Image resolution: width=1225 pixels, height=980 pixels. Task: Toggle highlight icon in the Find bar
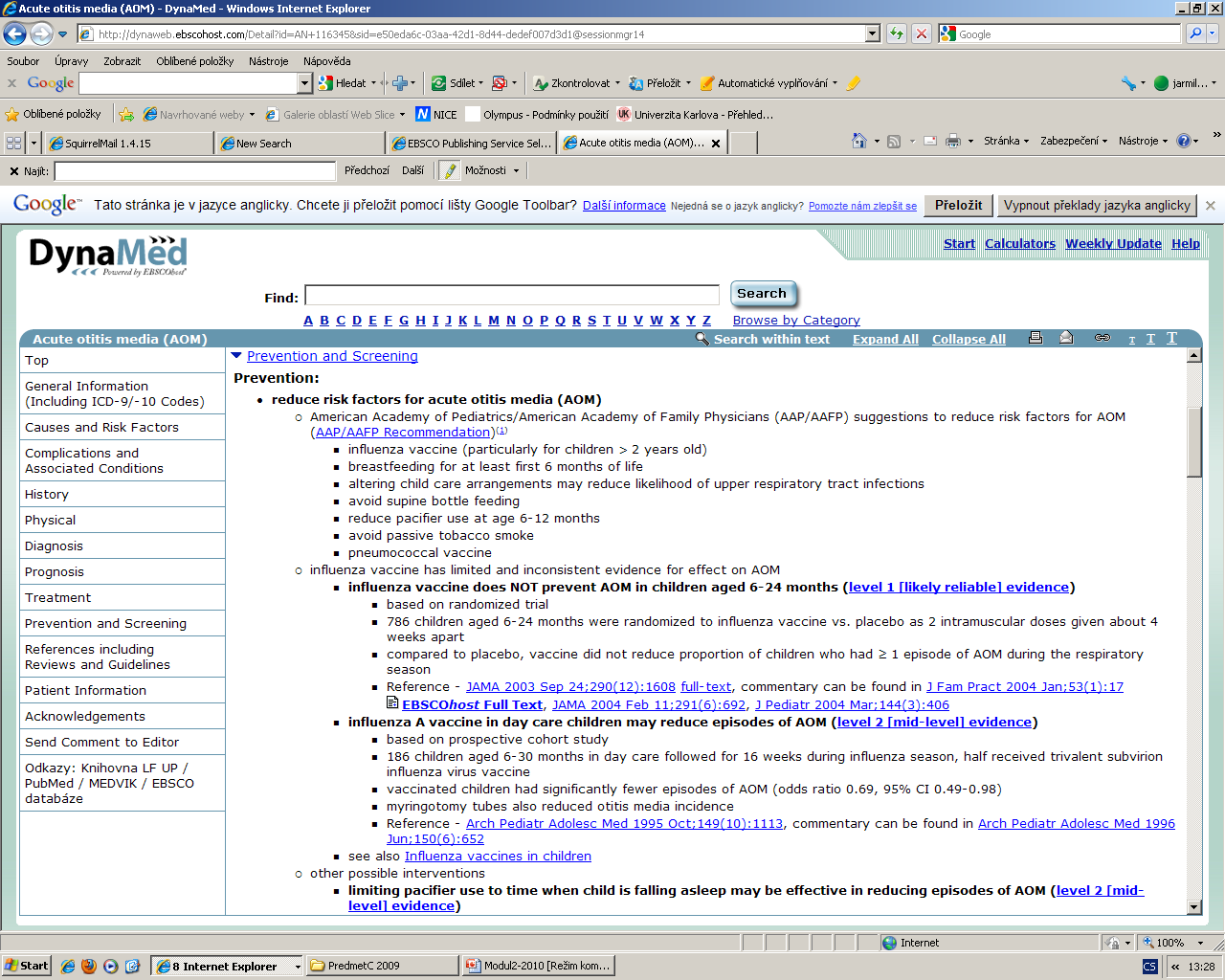tap(449, 170)
